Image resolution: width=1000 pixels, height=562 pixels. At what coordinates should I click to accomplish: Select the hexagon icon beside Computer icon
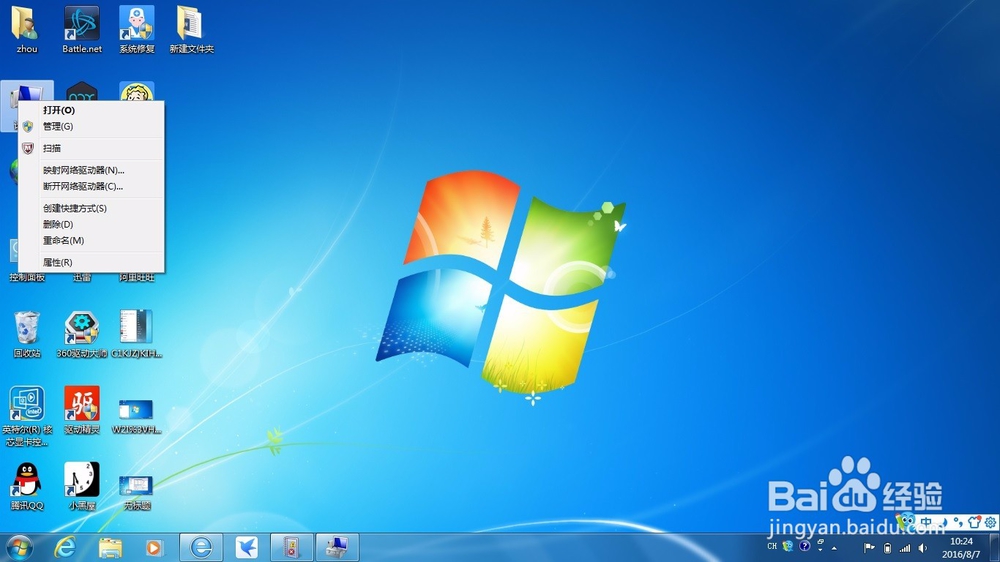pos(82,91)
